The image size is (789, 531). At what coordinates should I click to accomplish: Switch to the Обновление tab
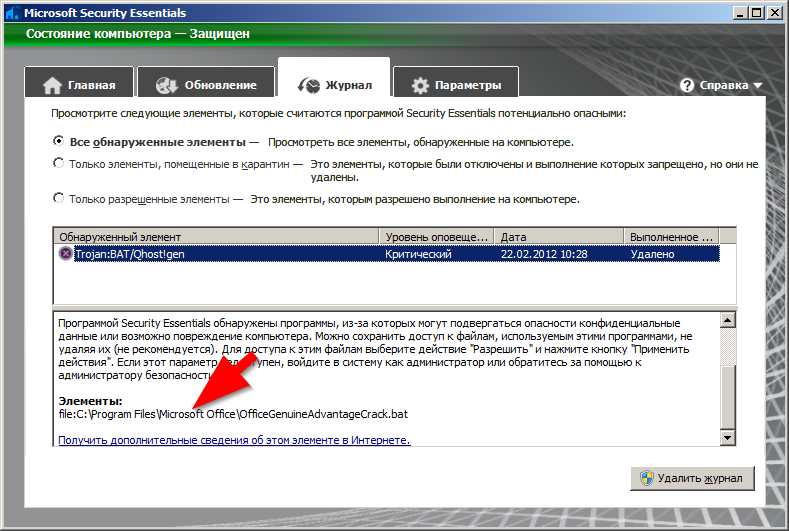pyautogui.click(x=206, y=83)
